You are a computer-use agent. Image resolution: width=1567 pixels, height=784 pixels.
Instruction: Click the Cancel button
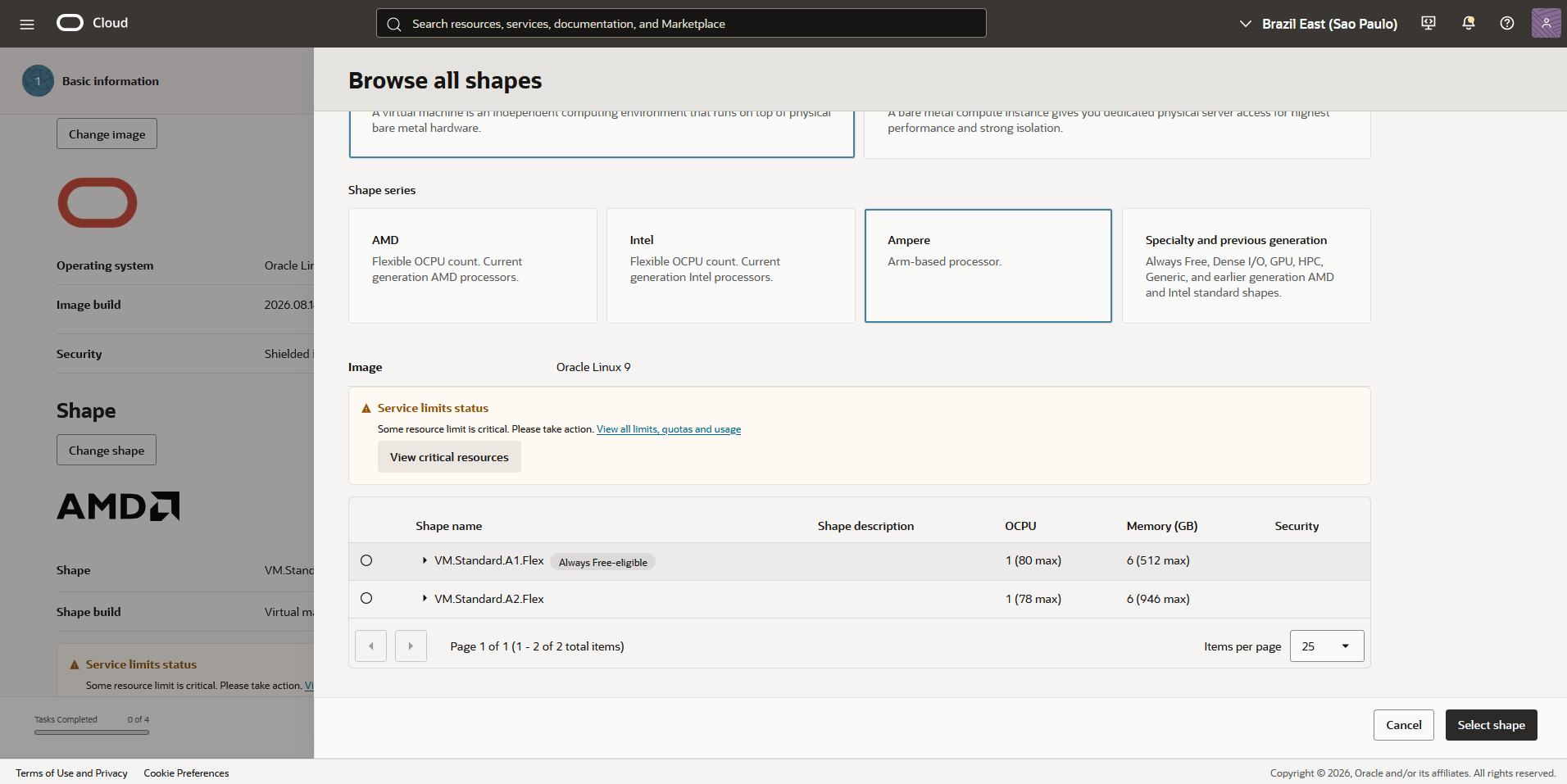point(1404,725)
